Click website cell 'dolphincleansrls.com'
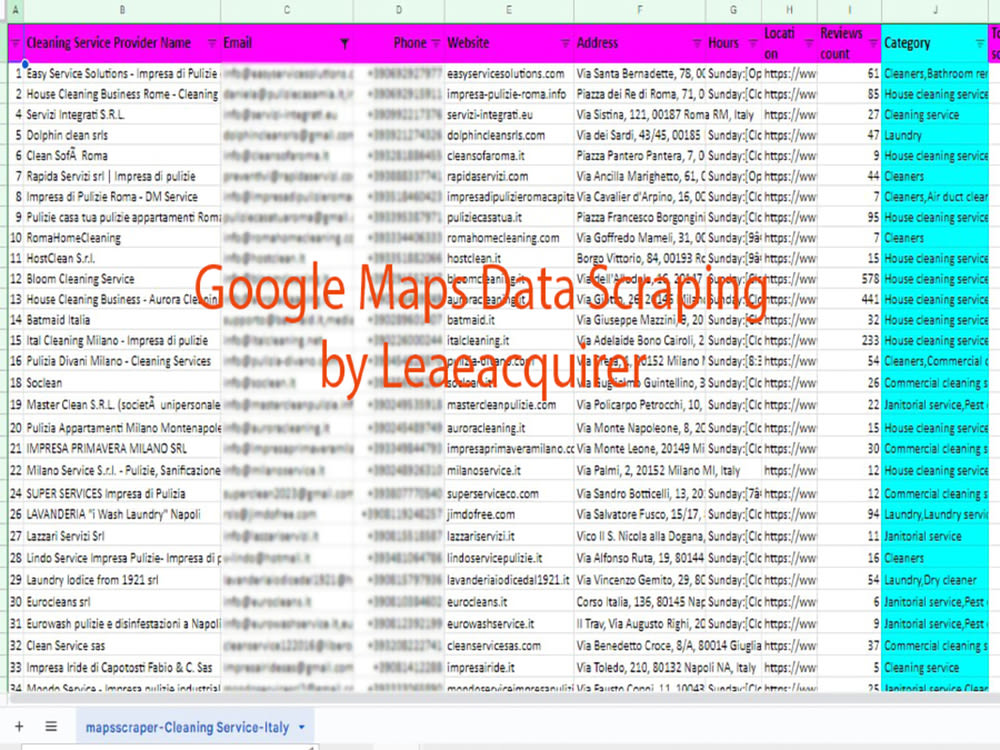 click(509, 135)
